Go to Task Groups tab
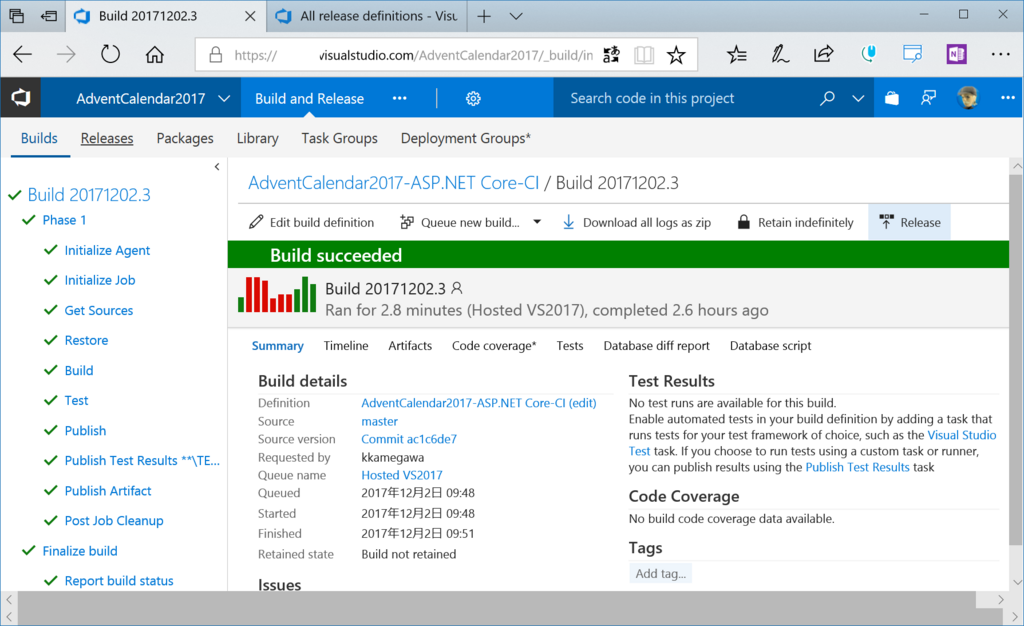 340,138
